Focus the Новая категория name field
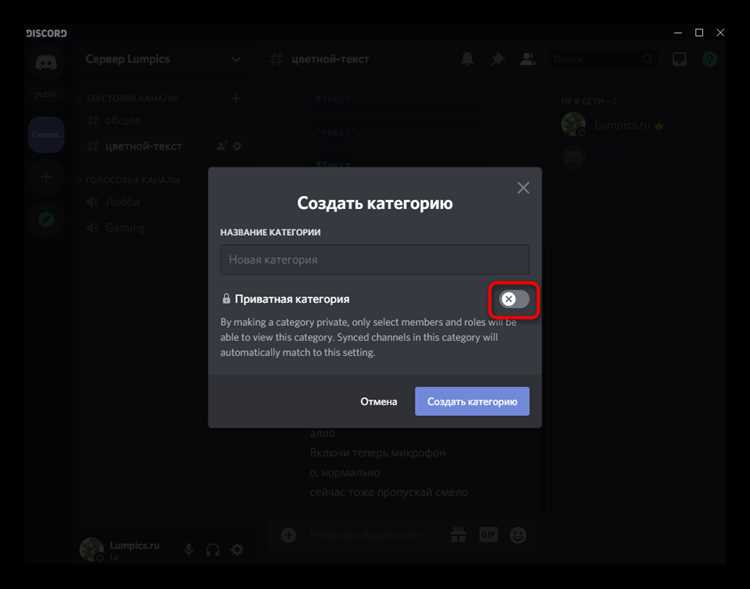This screenshot has width=750, height=589. point(375,260)
